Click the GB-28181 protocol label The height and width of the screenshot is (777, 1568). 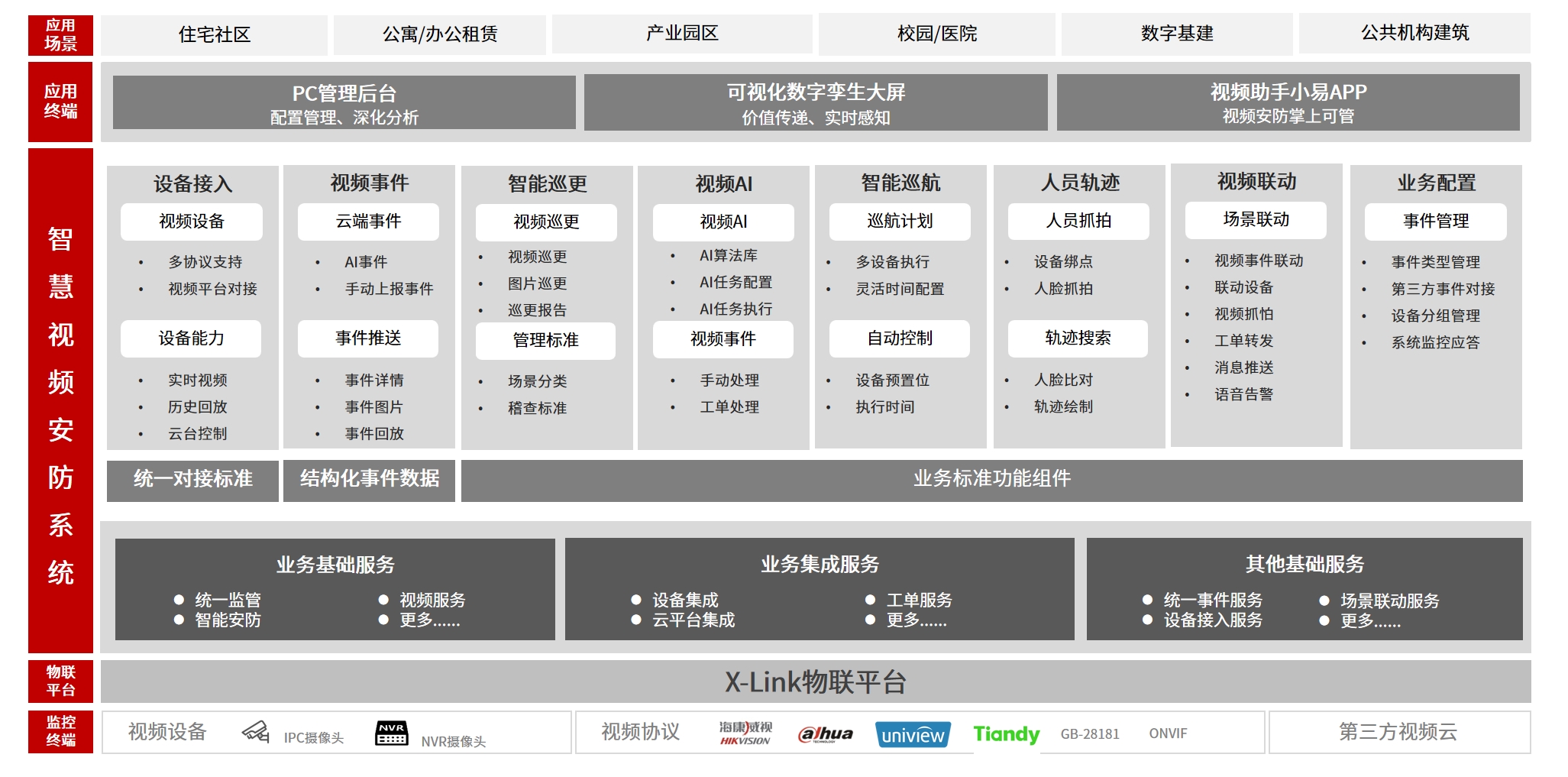tap(1090, 734)
